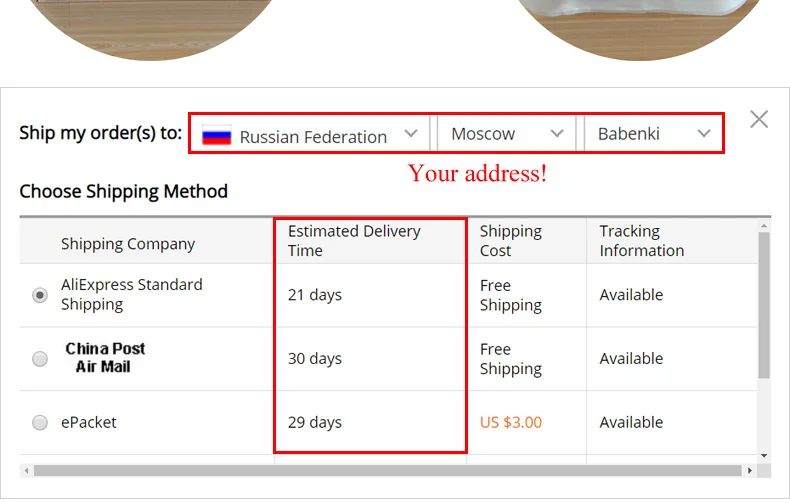Click the Russian flag icon
This screenshot has height=503, width=790.
pyautogui.click(x=217, y=135)
